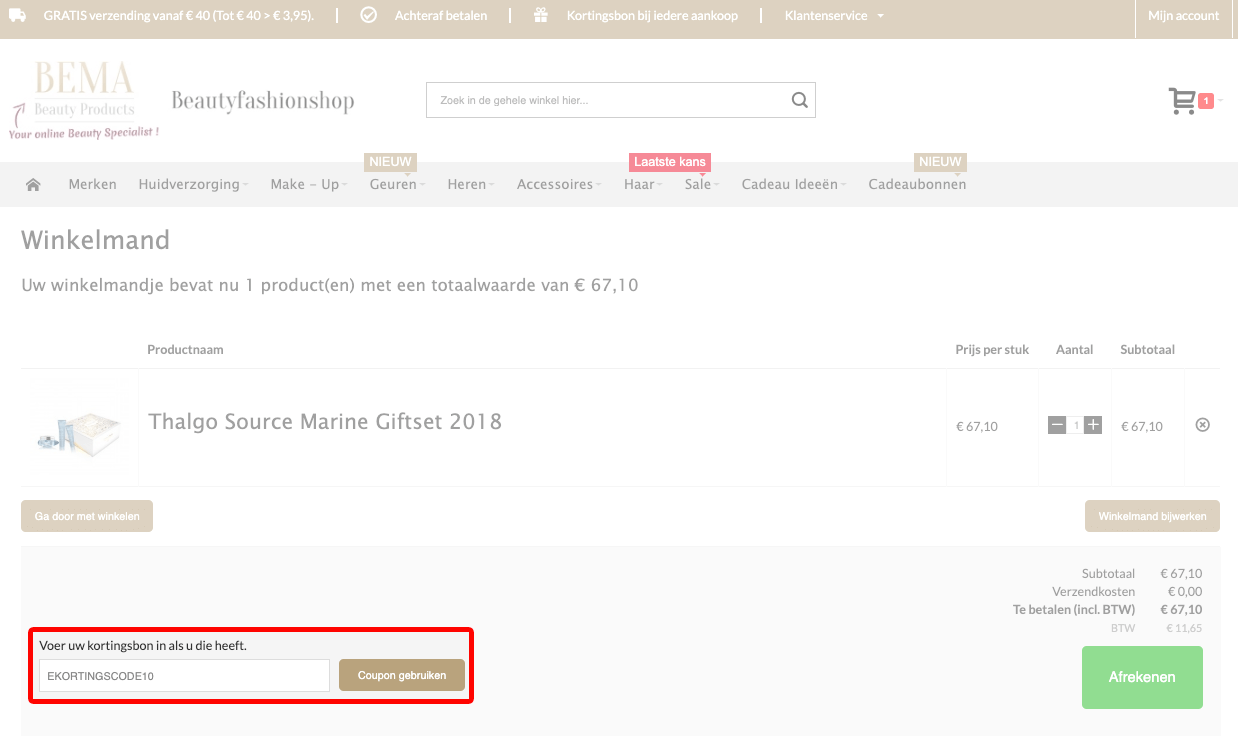Click the green Afrekenen button
The width and height of the screenshot is (1238, 745).
click(1142, 677)
